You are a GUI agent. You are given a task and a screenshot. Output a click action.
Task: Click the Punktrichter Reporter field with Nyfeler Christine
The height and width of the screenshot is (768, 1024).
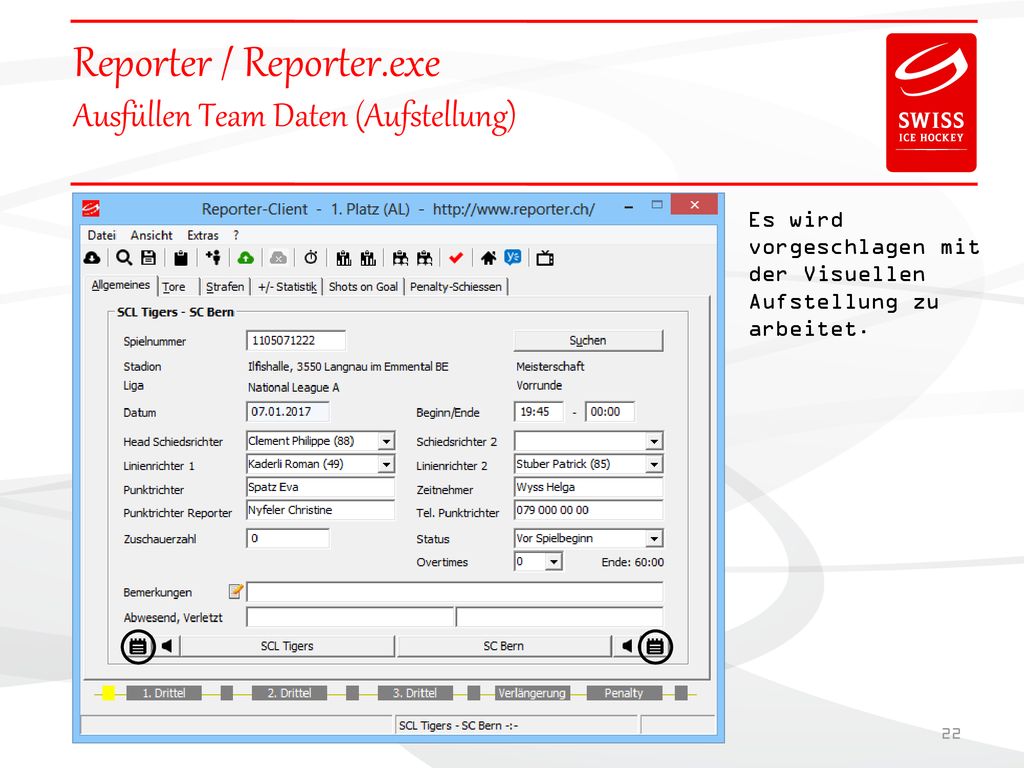click(x=321, y=510)
